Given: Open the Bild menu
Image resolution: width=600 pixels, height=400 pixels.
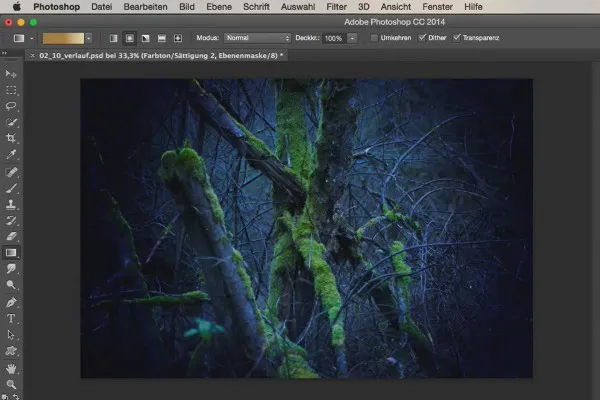Looking at the screenshot, I should (x=187, y=7).
